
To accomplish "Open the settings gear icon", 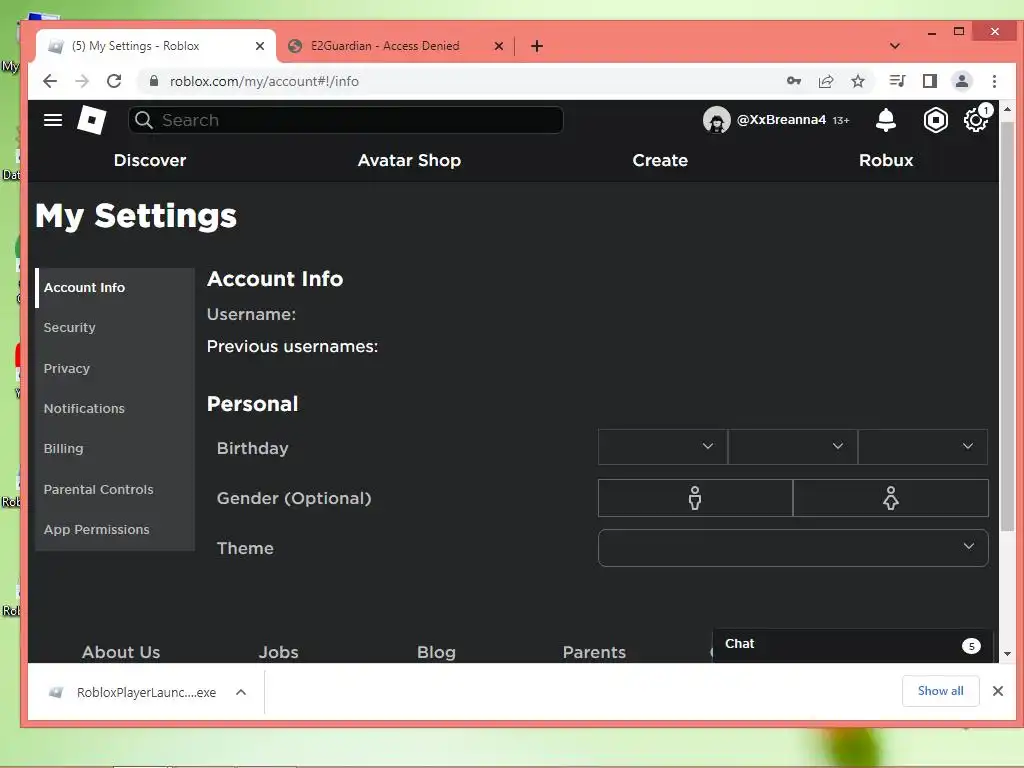I will pyautogui.click(x=976, y=120).
